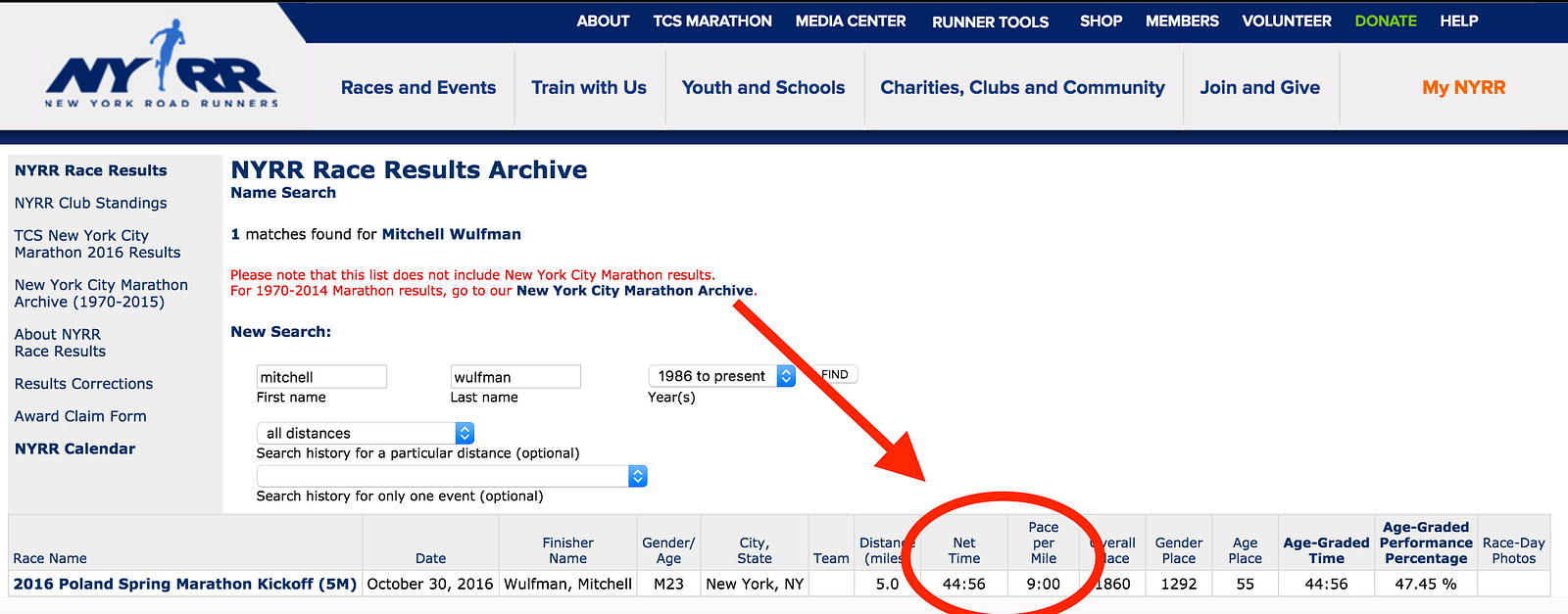Viewport: 1568px width, 614px height.
Task: Open NYRR Club Standings
Action: 90,203
